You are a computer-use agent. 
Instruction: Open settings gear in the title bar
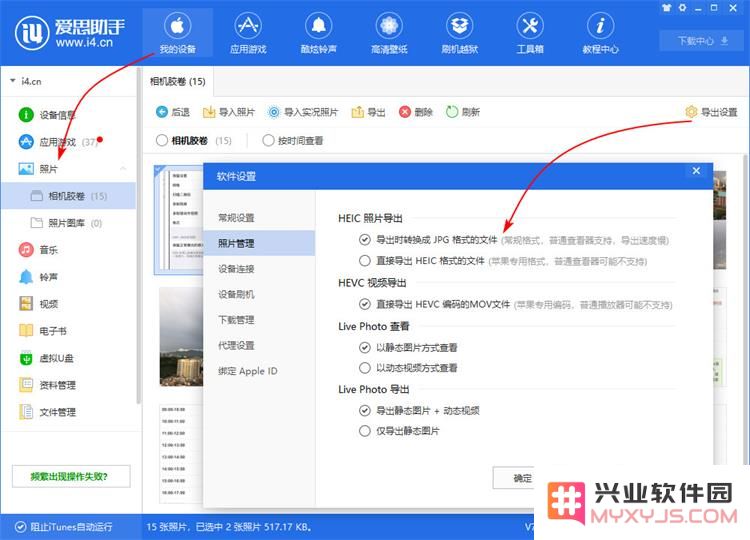point(683,8)
